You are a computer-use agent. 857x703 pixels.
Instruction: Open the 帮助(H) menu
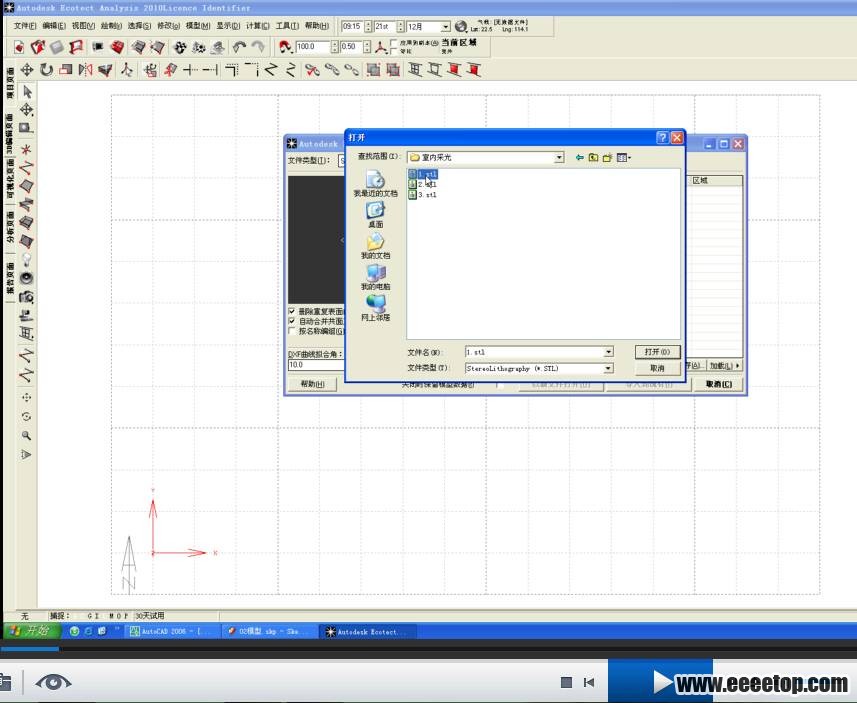coord(316,26)
